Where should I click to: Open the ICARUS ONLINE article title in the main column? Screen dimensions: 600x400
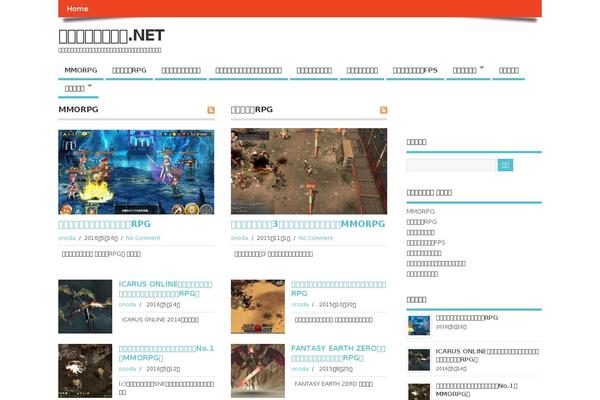click(165, 289)
